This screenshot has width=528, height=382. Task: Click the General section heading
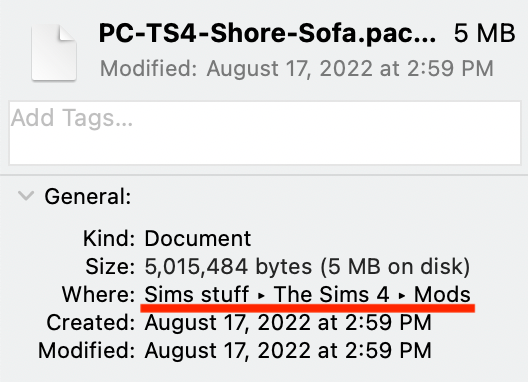[88, 196]
